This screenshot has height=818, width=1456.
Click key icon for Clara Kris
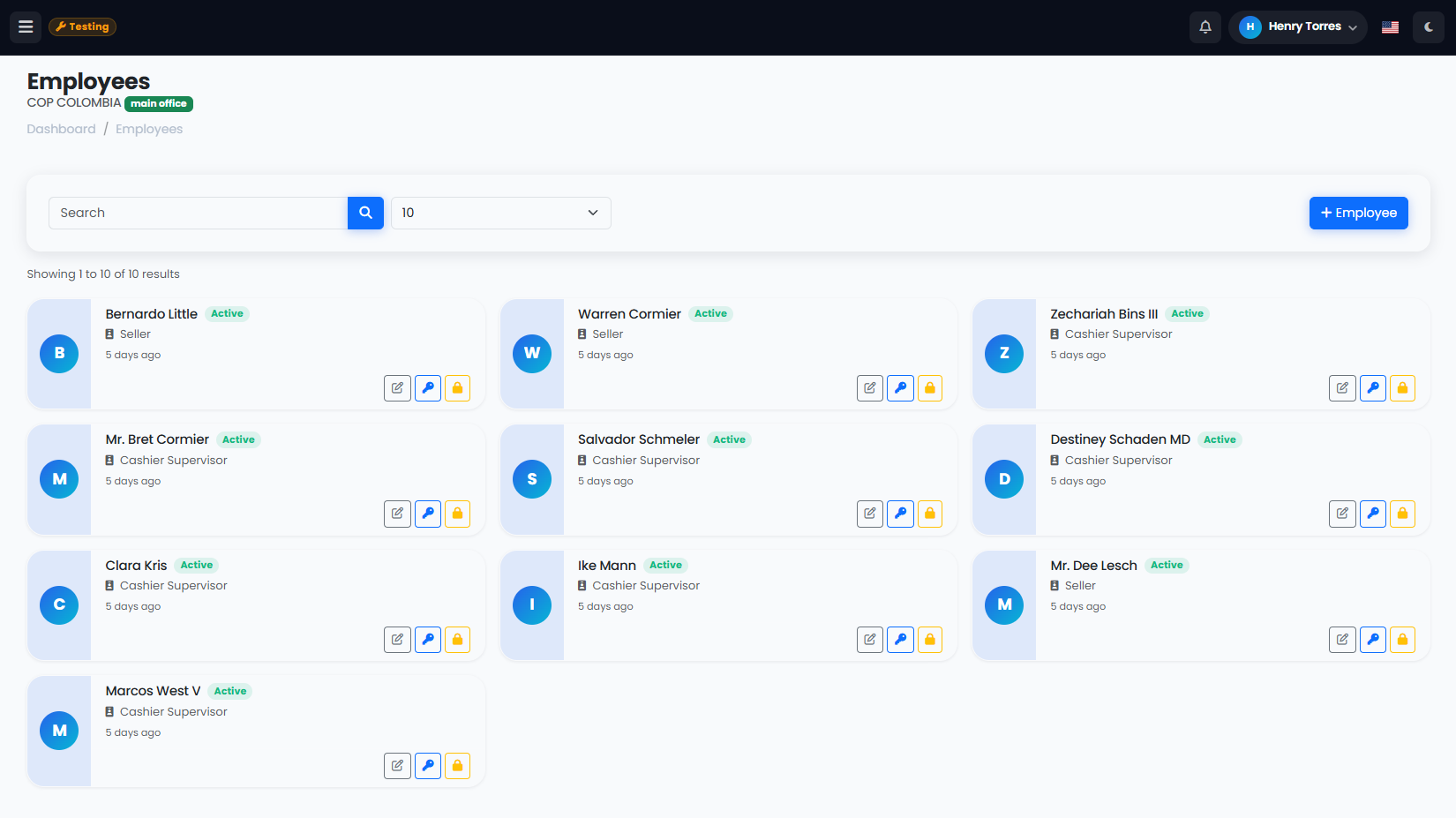(x=428, y=640)
